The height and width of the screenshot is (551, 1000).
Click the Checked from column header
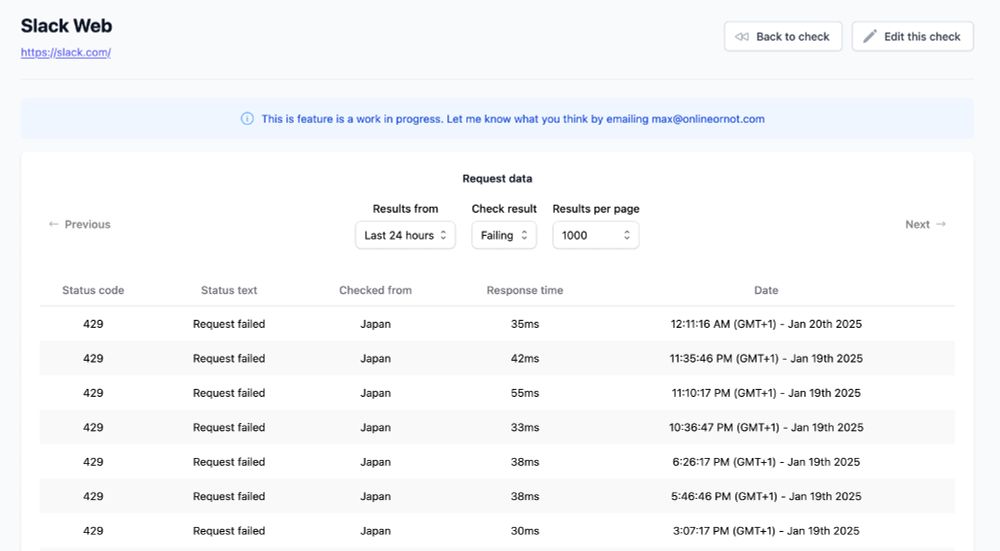tap(375, 291)
